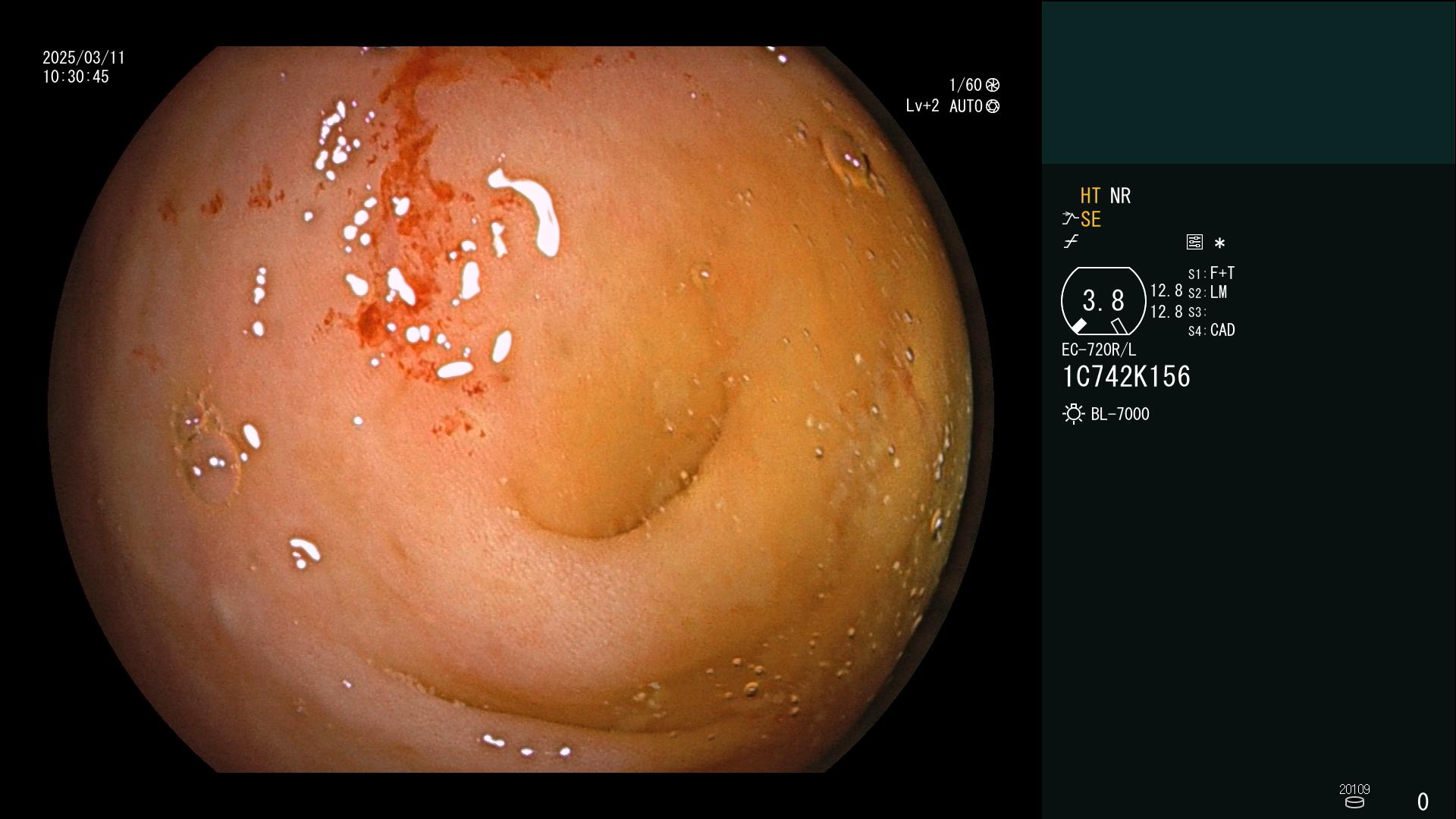This screenshot has width=1456, height=819.
Task: Click the filled forceps channel marker in scope diagram
Action: pyautogui.click(x=1078, y=325)
